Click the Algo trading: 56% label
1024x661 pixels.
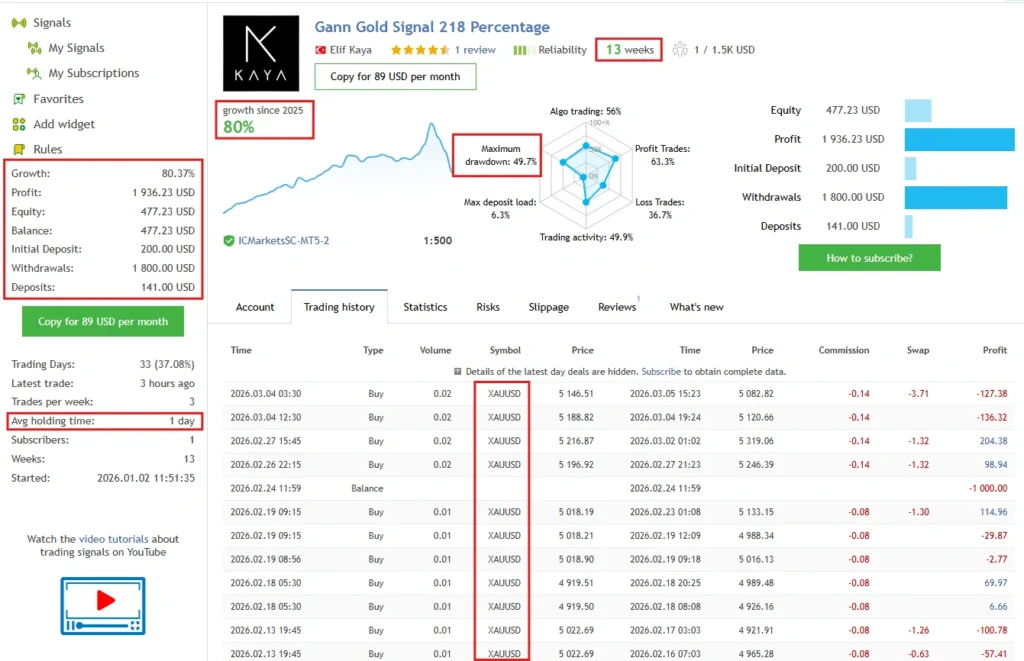[x=585, y=112]
